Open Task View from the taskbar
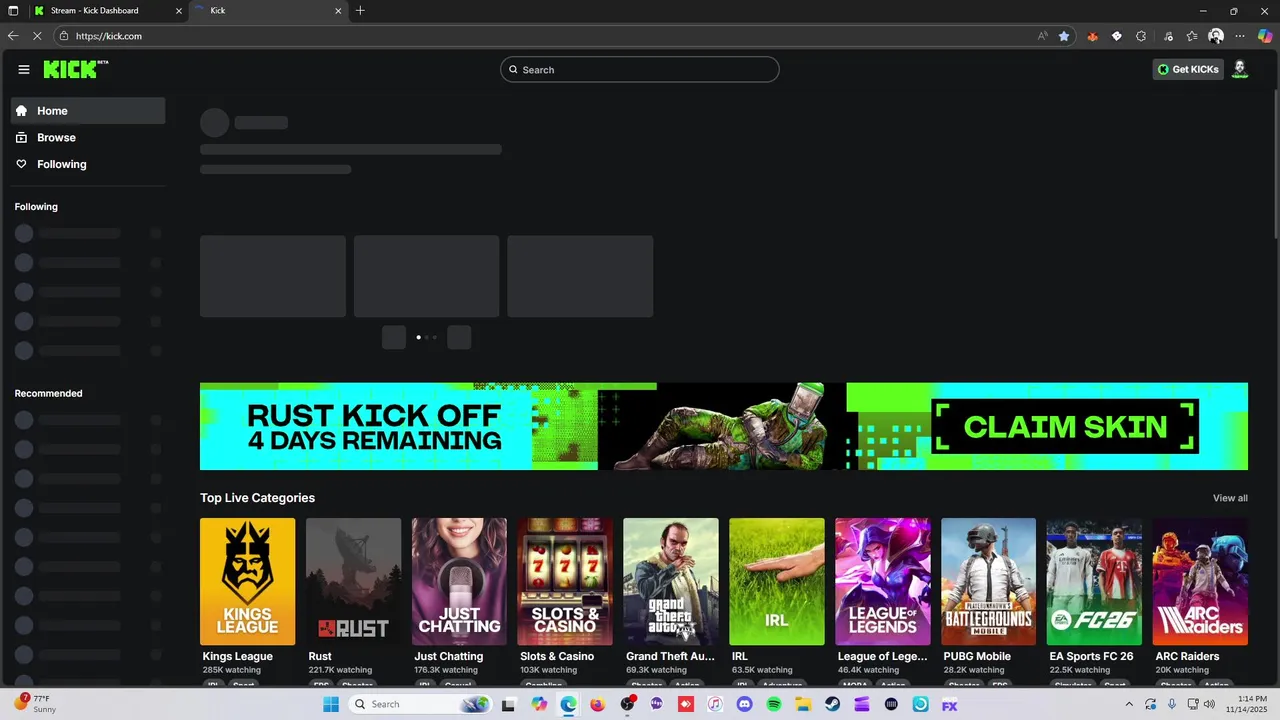 coord(508,704)
